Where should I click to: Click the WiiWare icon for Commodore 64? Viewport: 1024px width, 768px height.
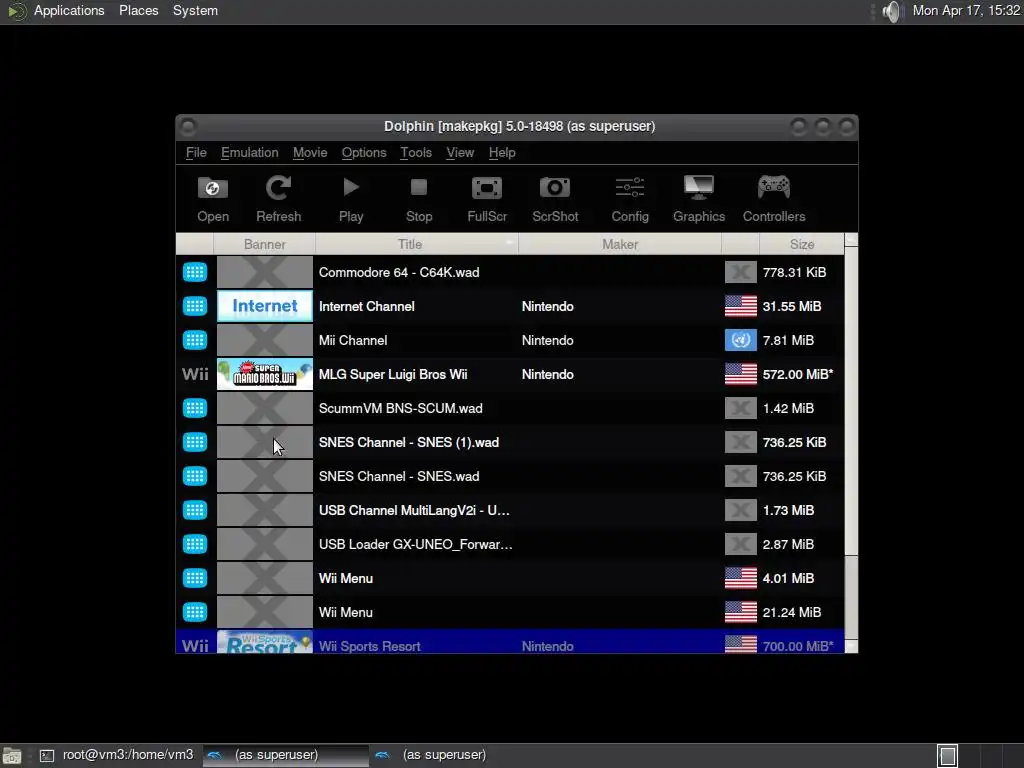195,272
